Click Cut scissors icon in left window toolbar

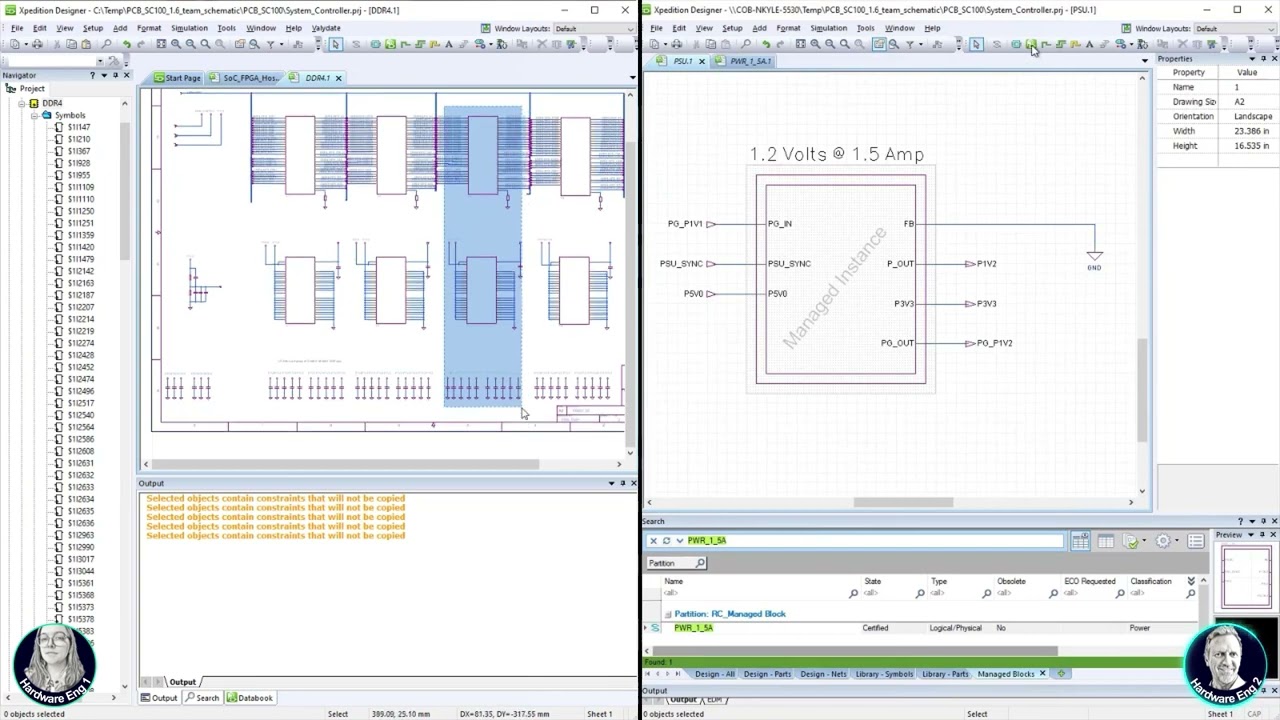(56, 44)
